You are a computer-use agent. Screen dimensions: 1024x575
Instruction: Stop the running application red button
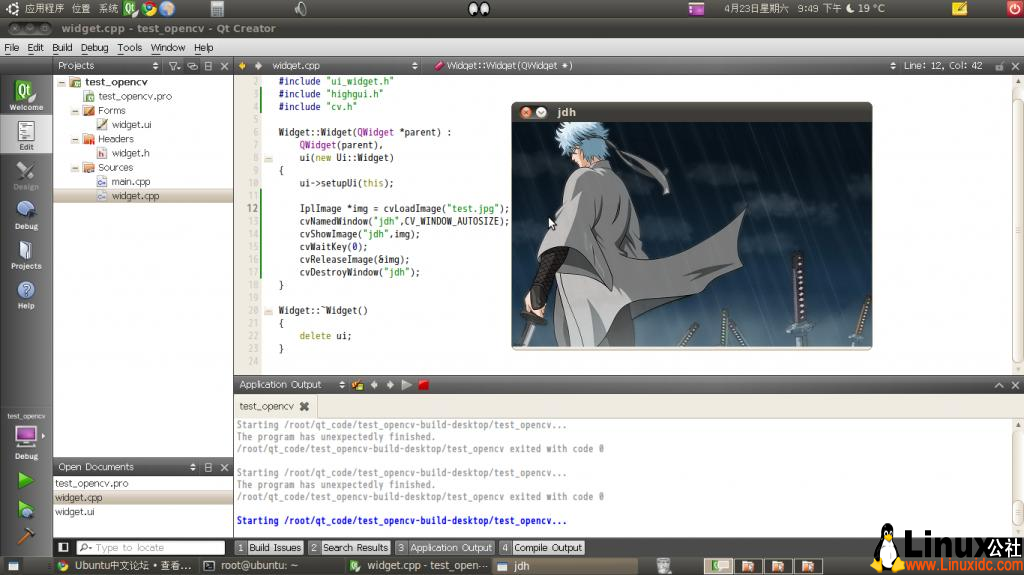point(423,385)
